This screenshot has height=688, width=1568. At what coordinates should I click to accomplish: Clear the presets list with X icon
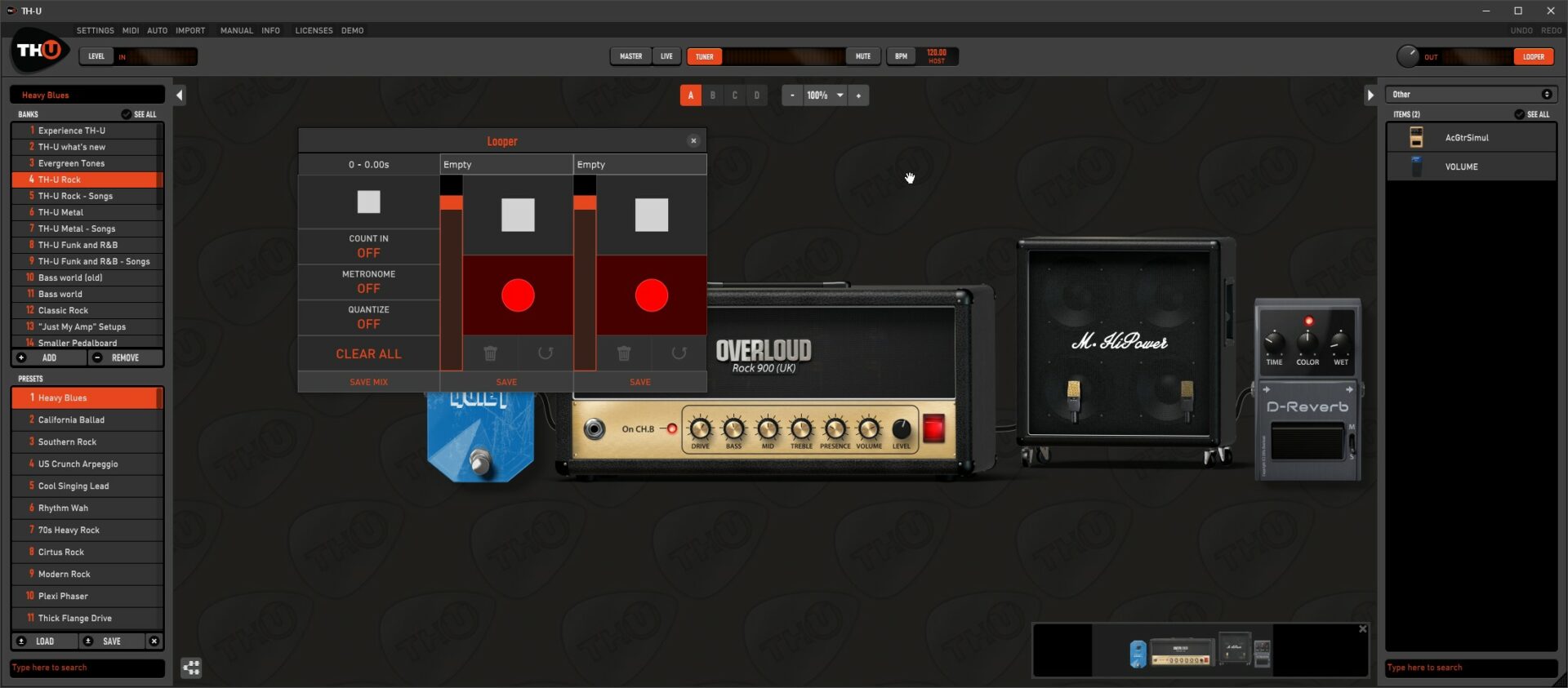point(154,641)
